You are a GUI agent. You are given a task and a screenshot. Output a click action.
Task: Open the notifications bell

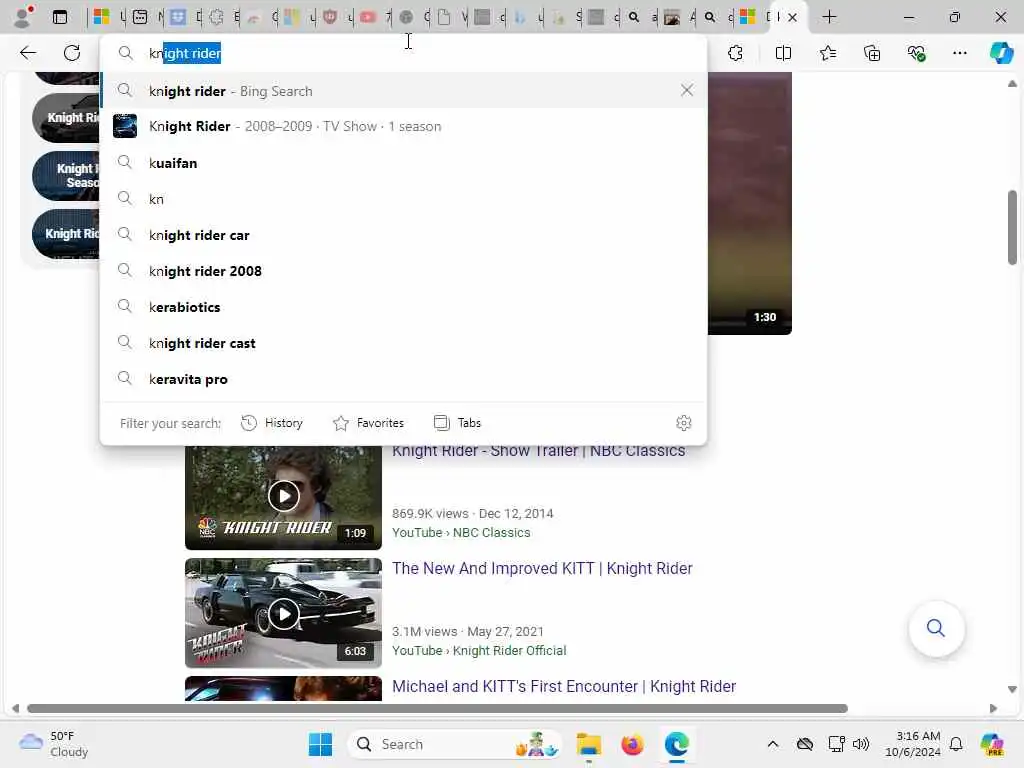[x=956, y=744]
